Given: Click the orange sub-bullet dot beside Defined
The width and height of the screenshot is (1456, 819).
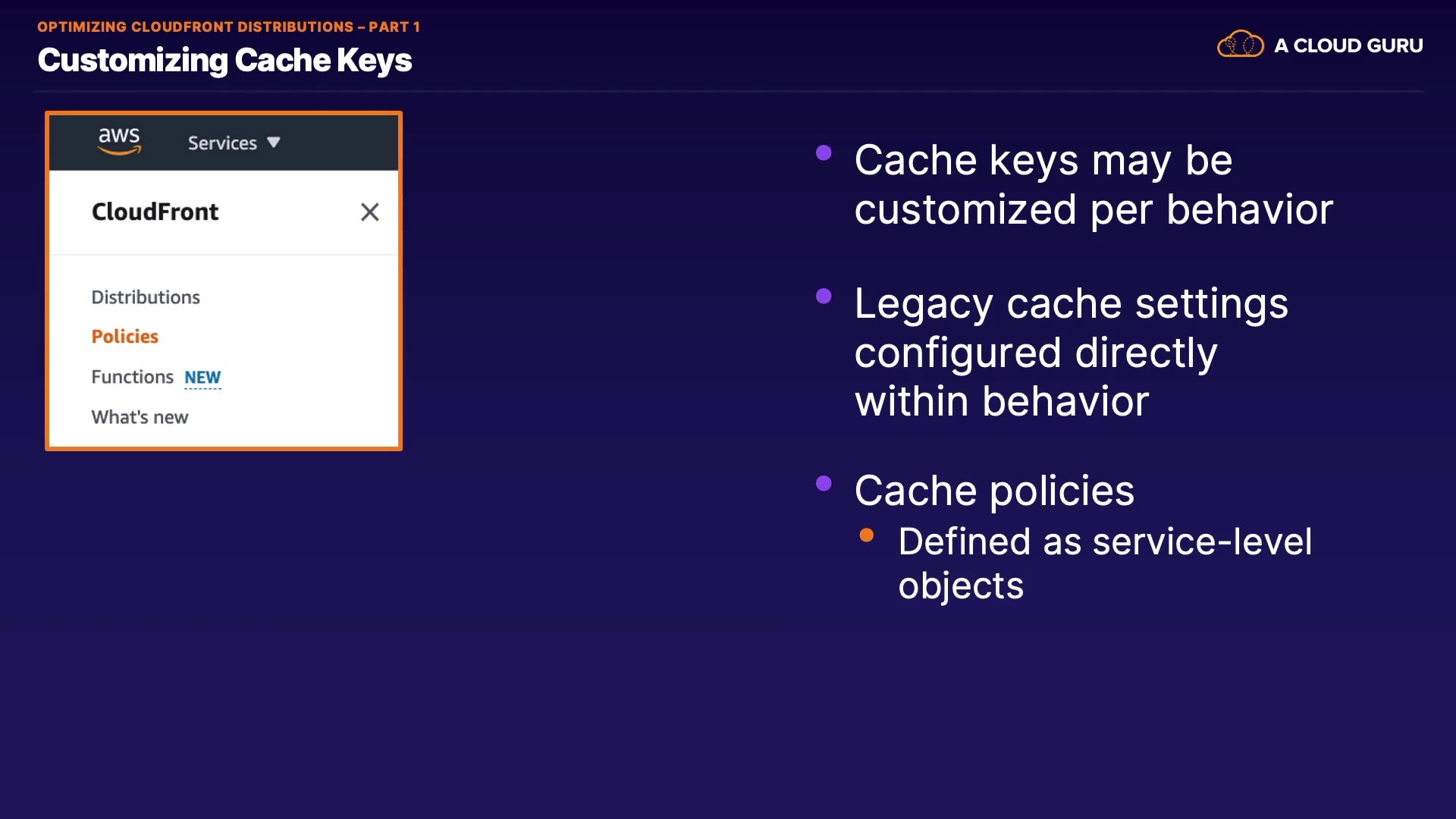Looking at the screenshot, I should 867,535.
